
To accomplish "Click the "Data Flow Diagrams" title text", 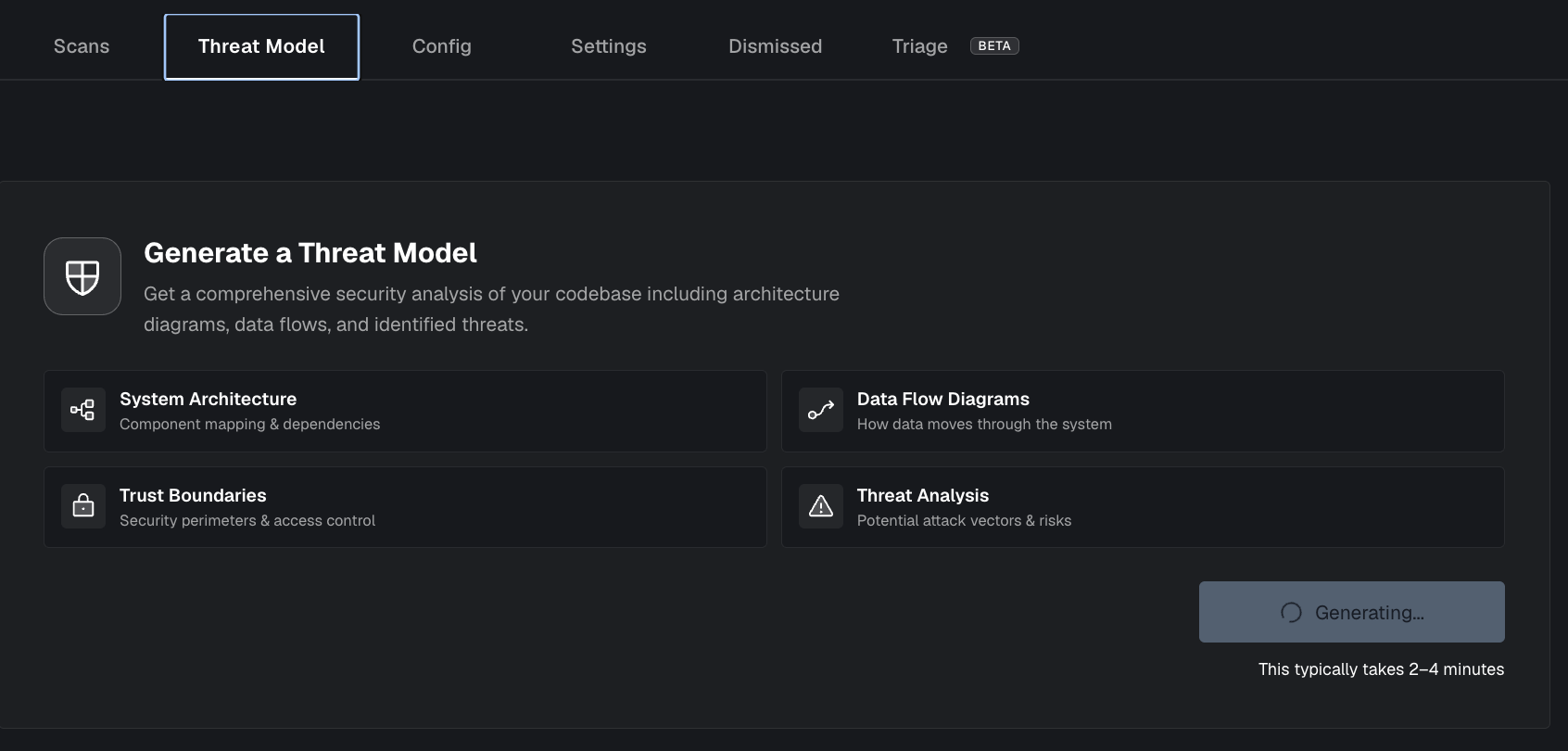I will click(943, 399).
